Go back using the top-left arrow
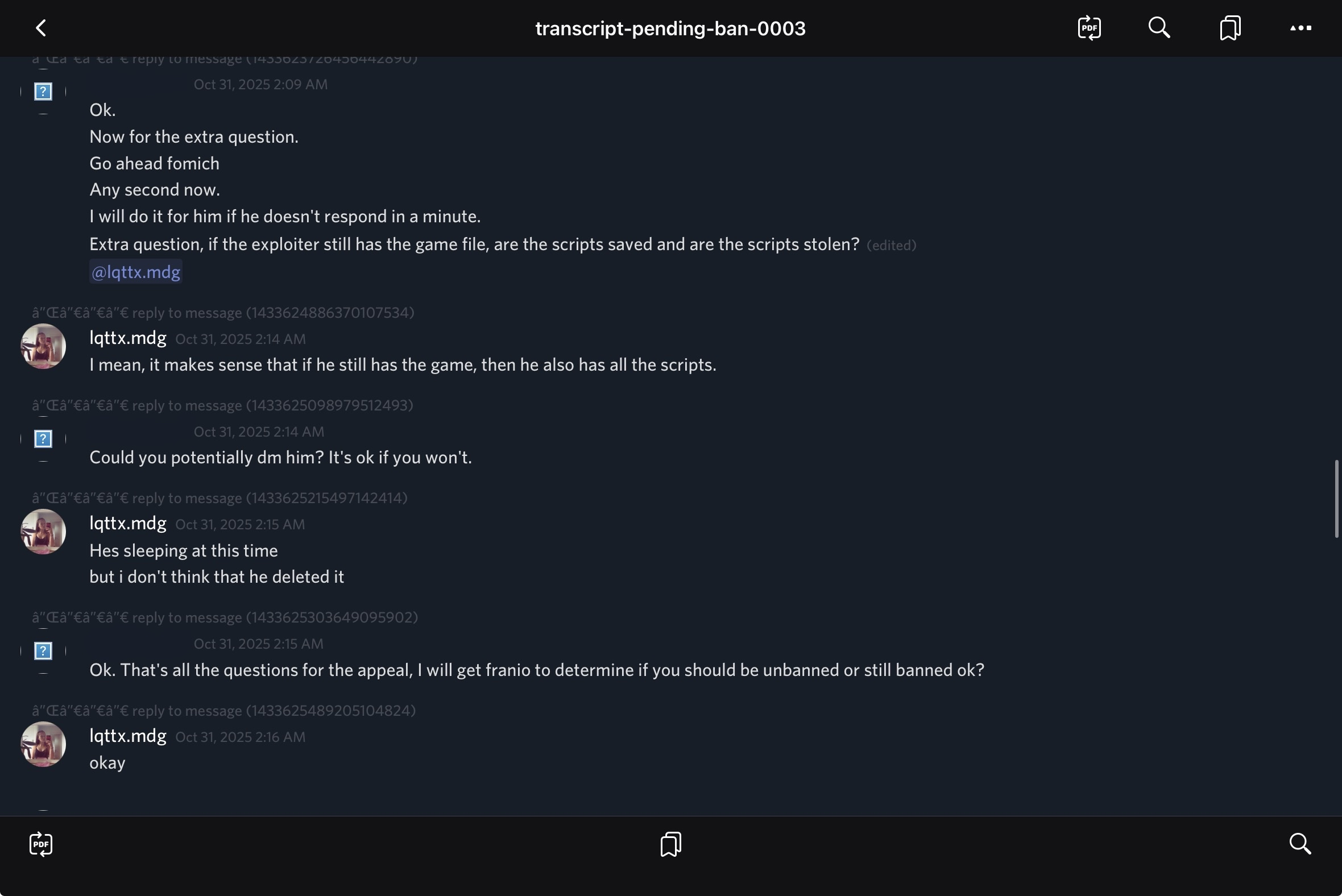Image resolution: width=1342 pixels, height=896 pixels. (x=41, y=28)
